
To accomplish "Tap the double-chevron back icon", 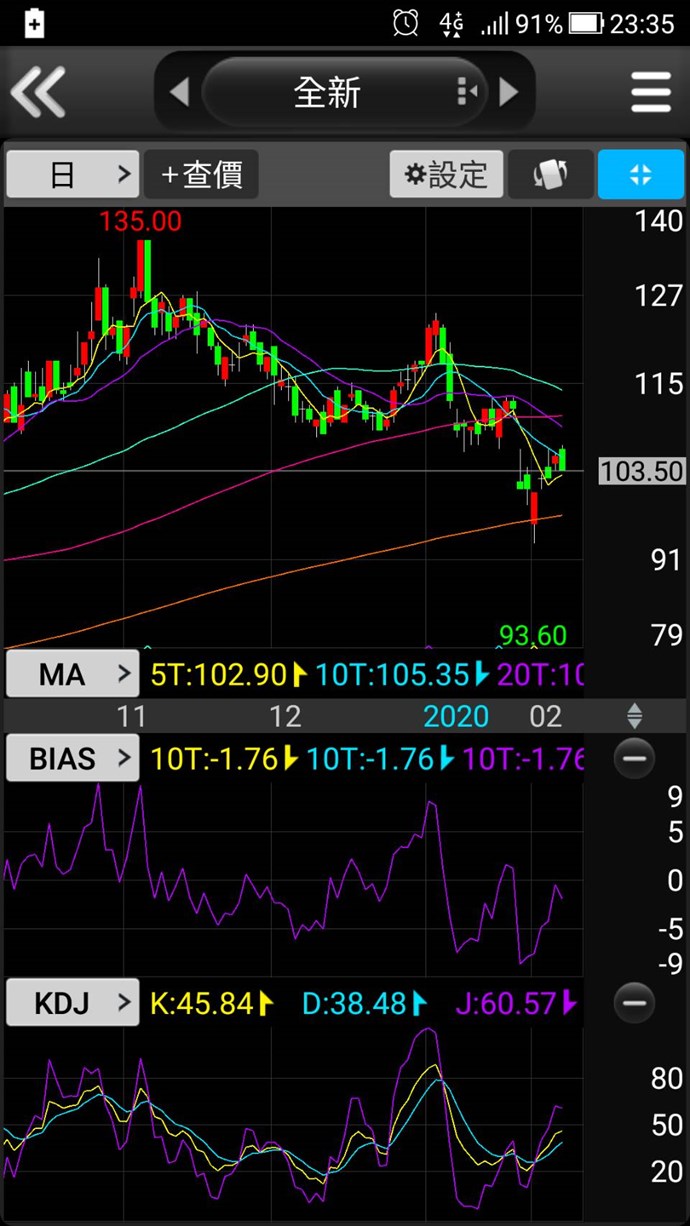I will click(x=38, y=93).
